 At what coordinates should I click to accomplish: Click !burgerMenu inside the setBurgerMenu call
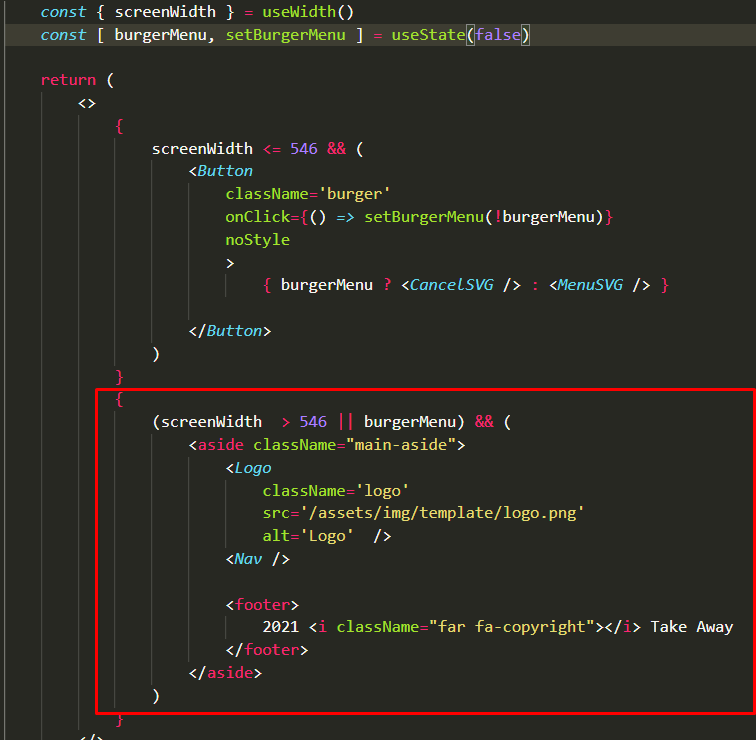[545, 217]
